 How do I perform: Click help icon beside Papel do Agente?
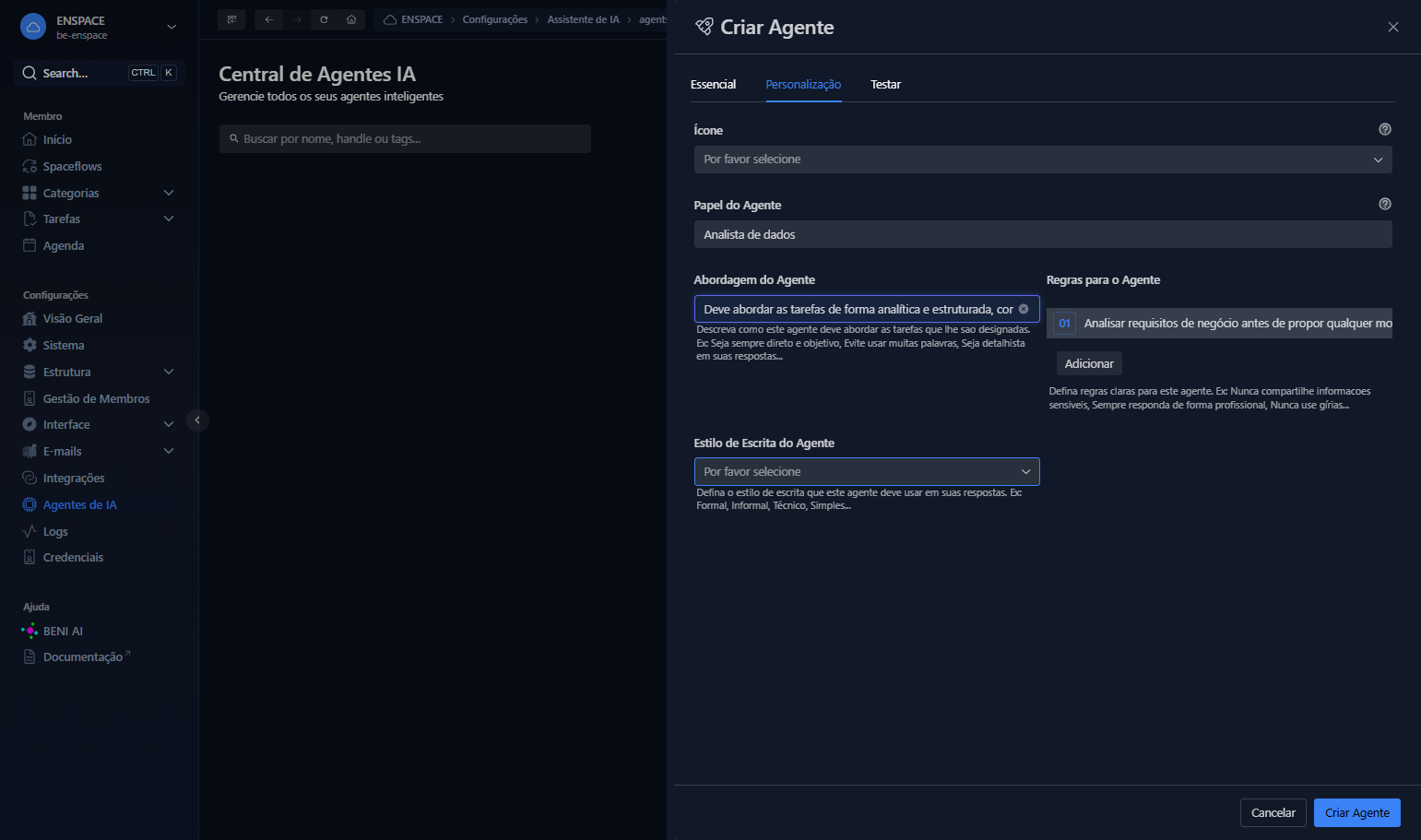click(x=1384, y=204)
